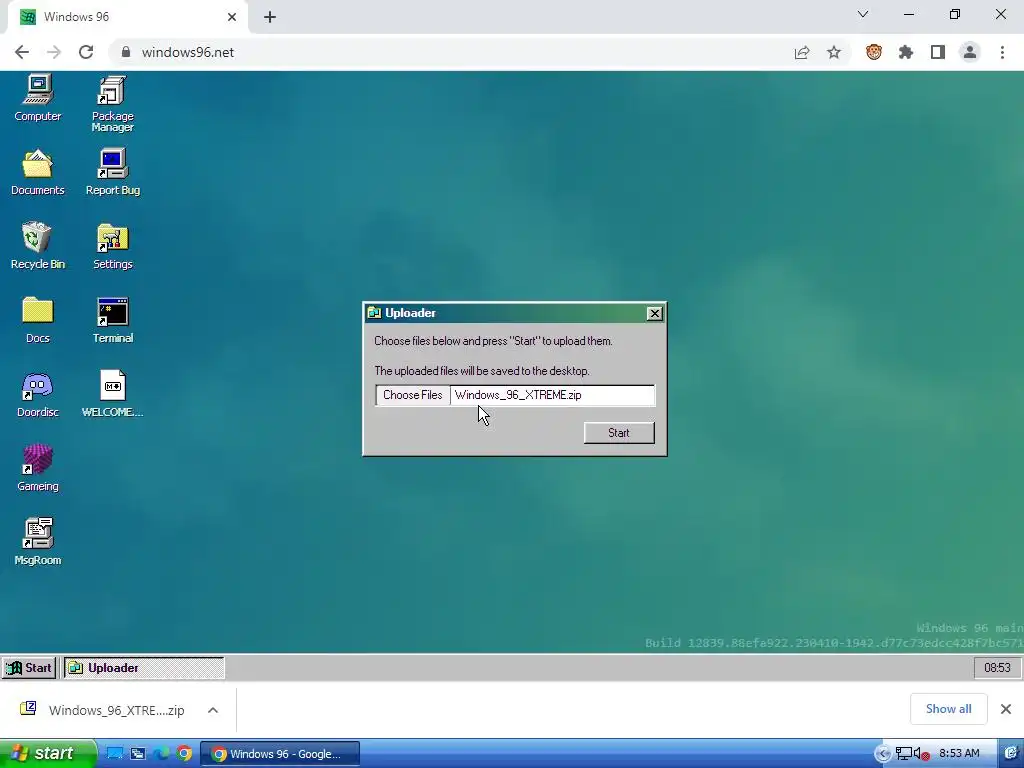1024x768 pixels.
Task: Open the tab search chevron
Action: pos(863,14)
